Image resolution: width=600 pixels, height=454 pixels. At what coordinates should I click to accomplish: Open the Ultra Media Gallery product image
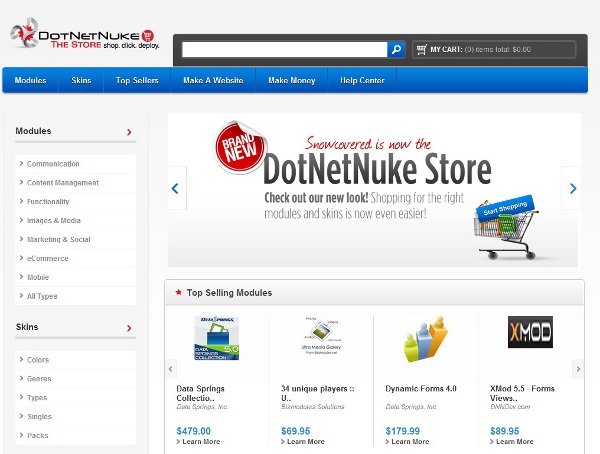pos(321,335)
